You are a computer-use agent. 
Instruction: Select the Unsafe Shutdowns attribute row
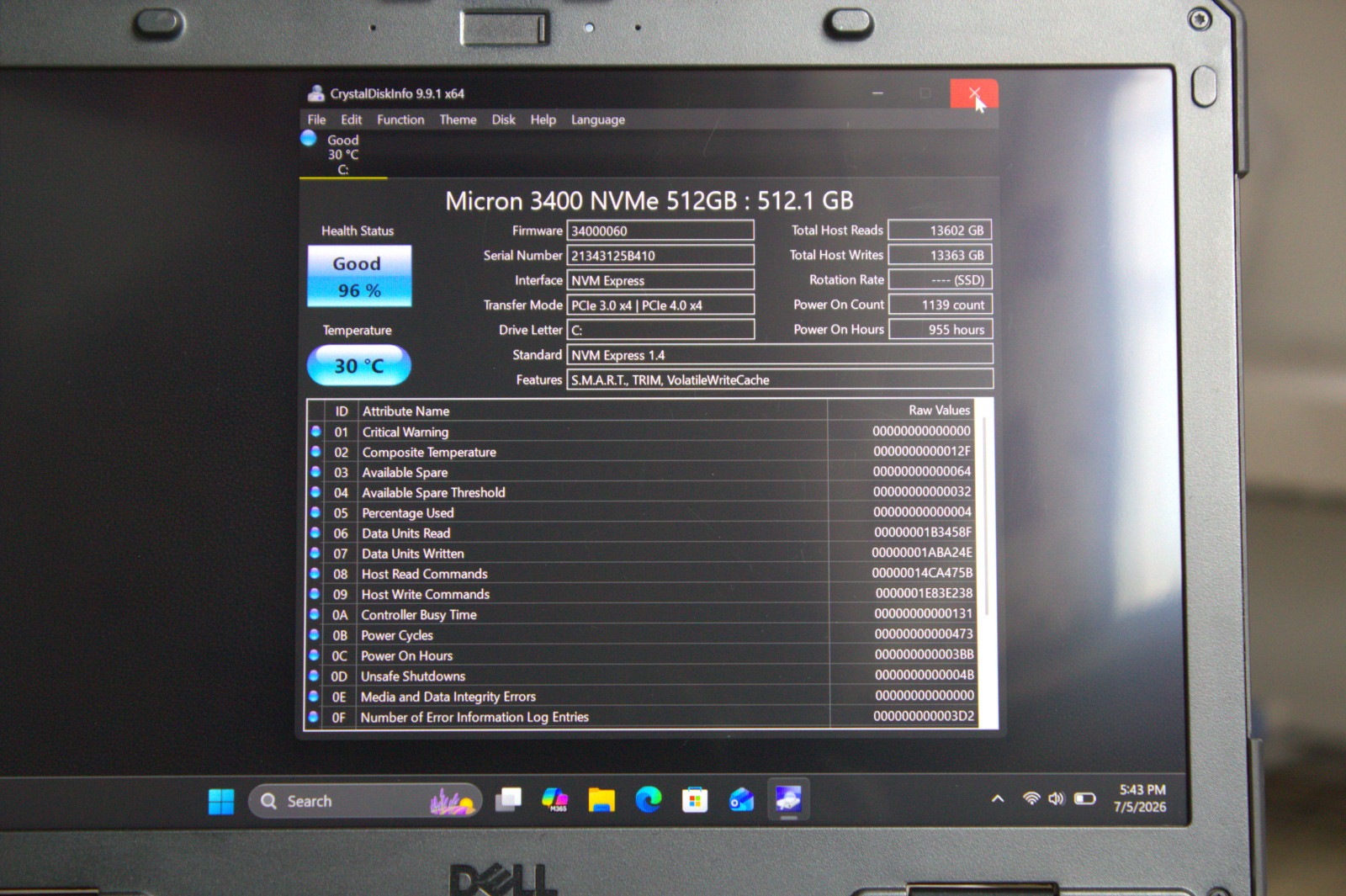coord(641,676)
